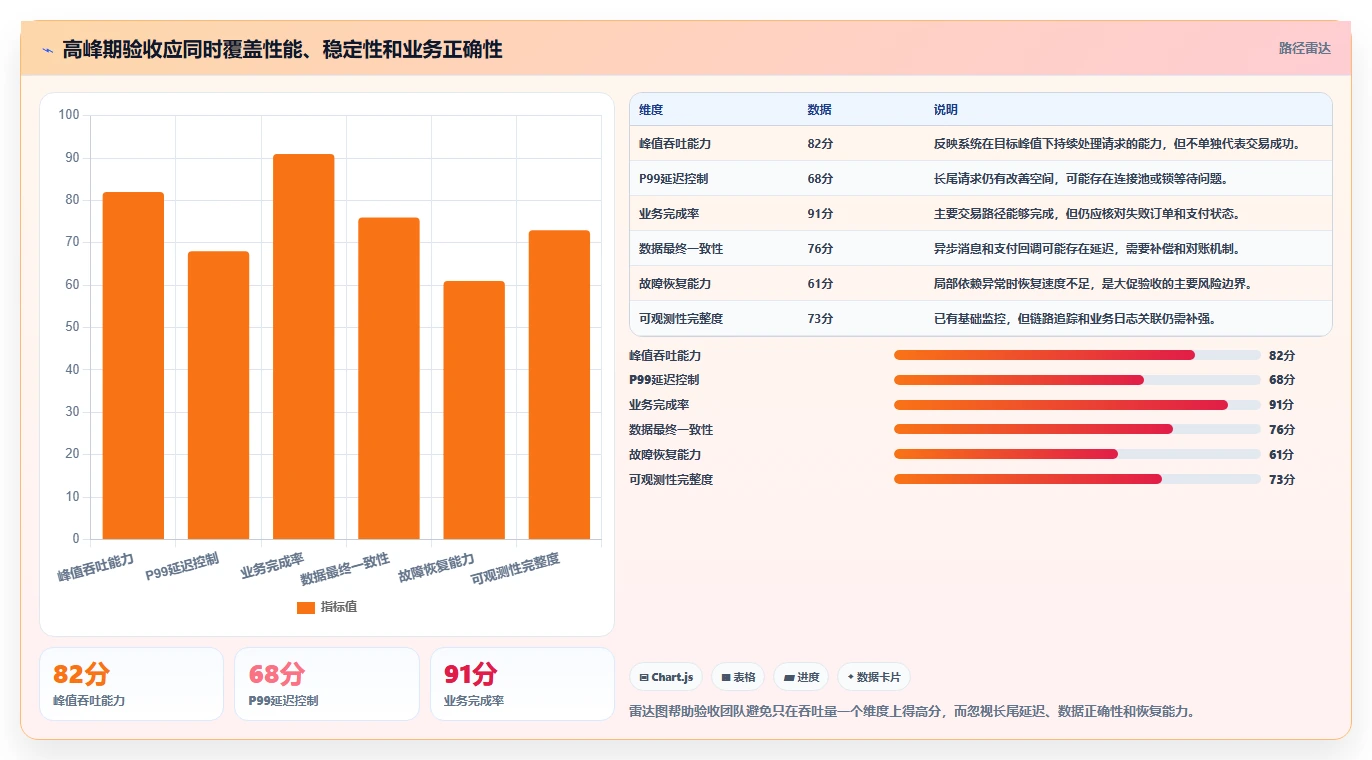Click the lightning icon beside the title

click(47, 49)
